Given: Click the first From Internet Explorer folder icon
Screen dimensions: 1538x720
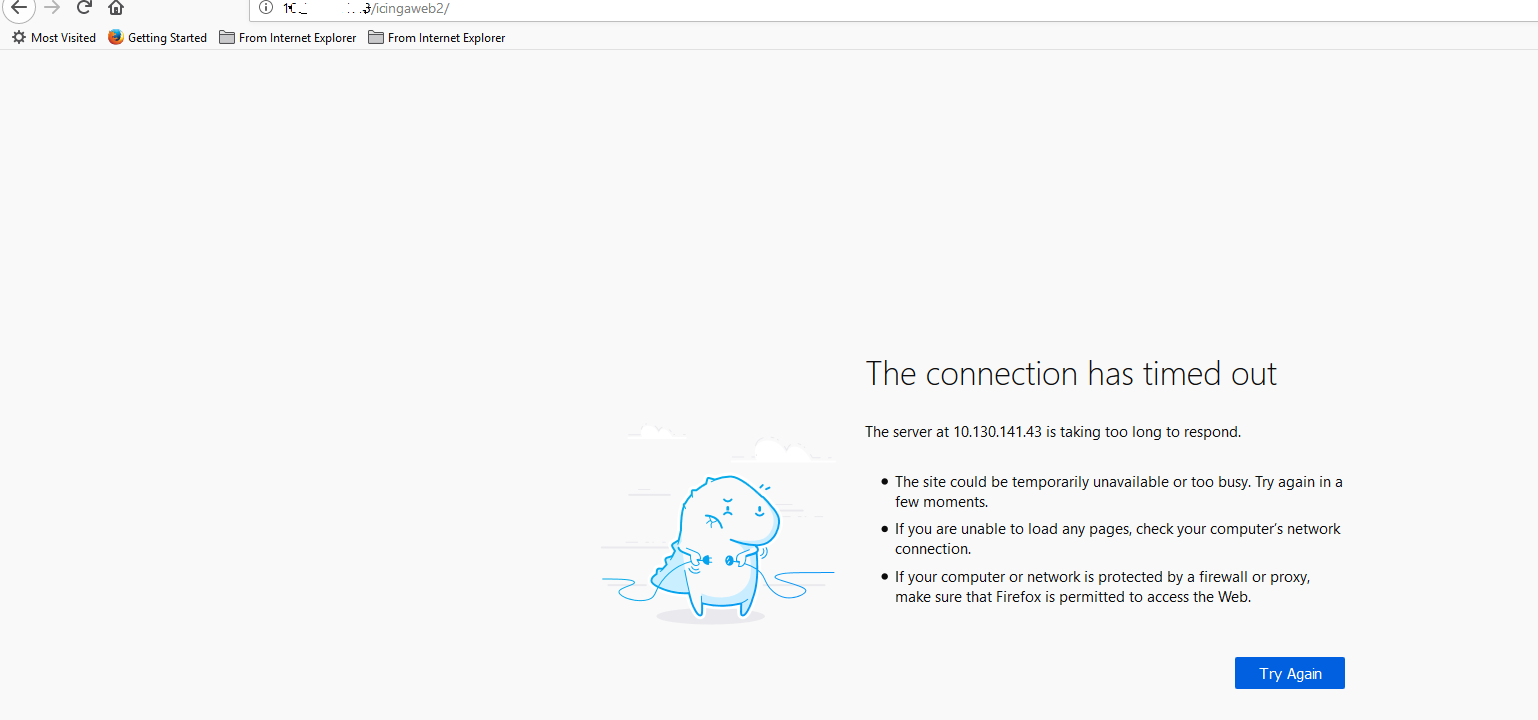Looking at the screenshot, I should pyautogui.click(x=227, y=38).
